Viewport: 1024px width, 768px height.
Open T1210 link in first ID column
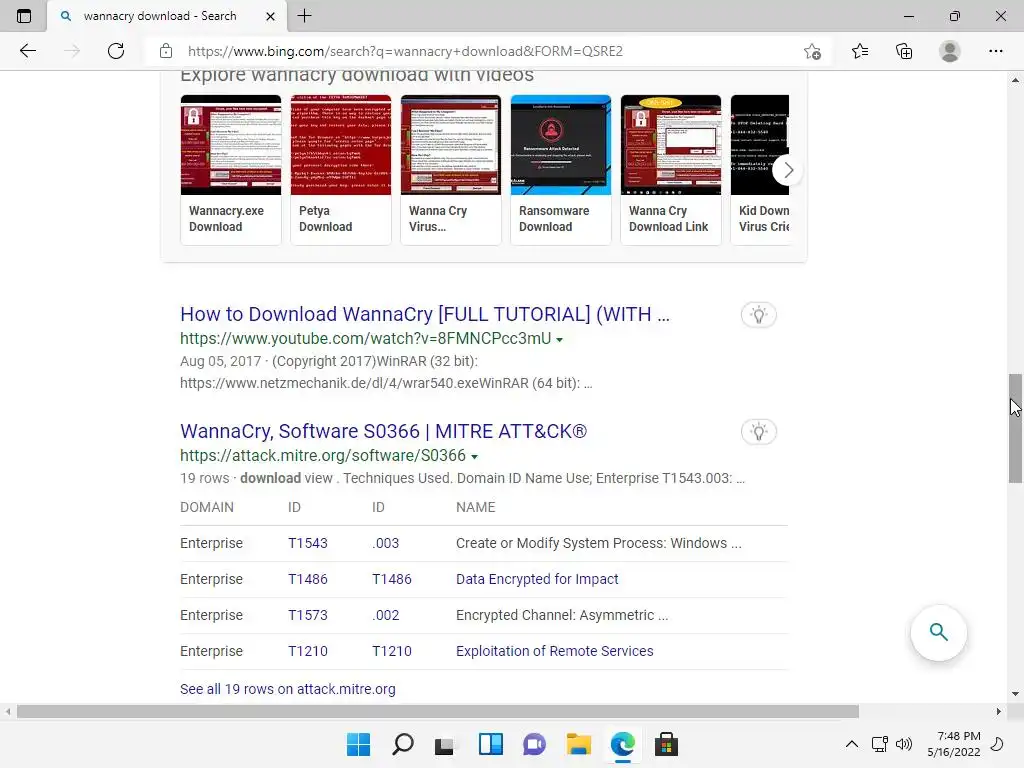(308, 651)
